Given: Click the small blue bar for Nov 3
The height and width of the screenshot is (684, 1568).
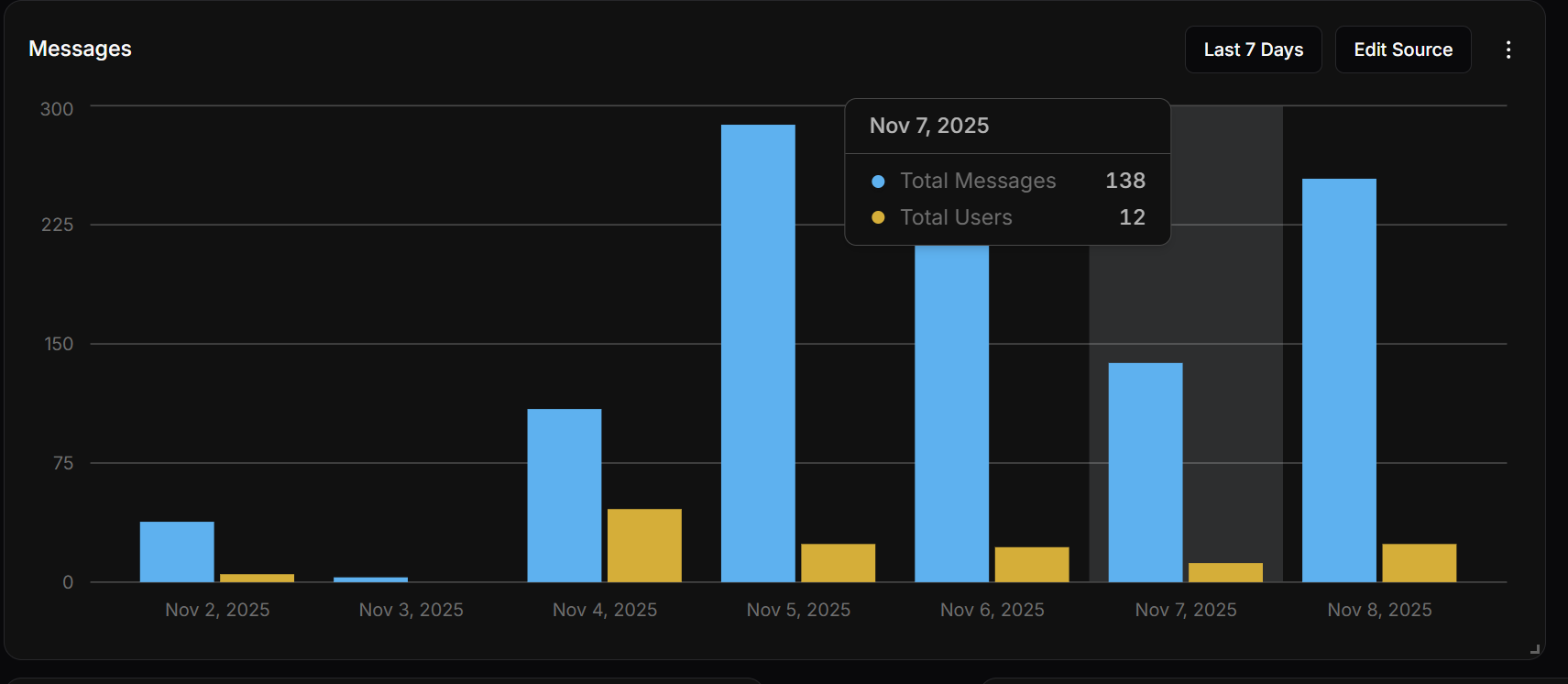Looking at the screenshot, I should [370, 579].
